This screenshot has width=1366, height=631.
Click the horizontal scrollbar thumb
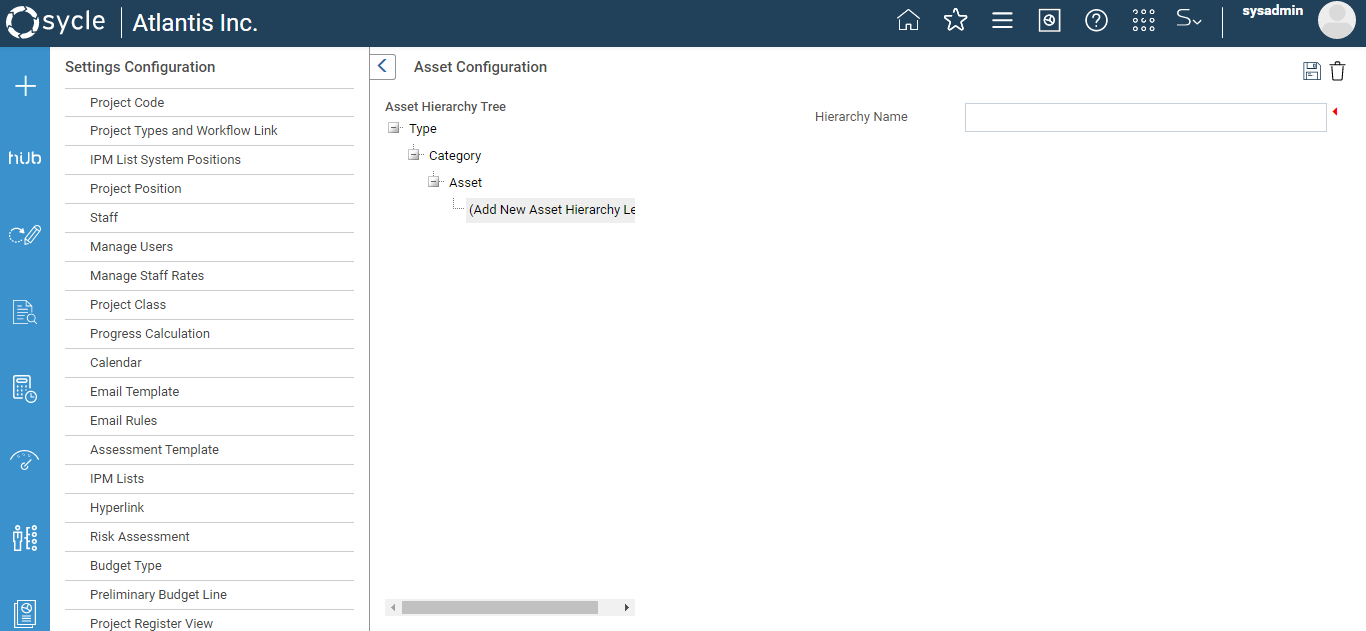(x=499, y=608)
